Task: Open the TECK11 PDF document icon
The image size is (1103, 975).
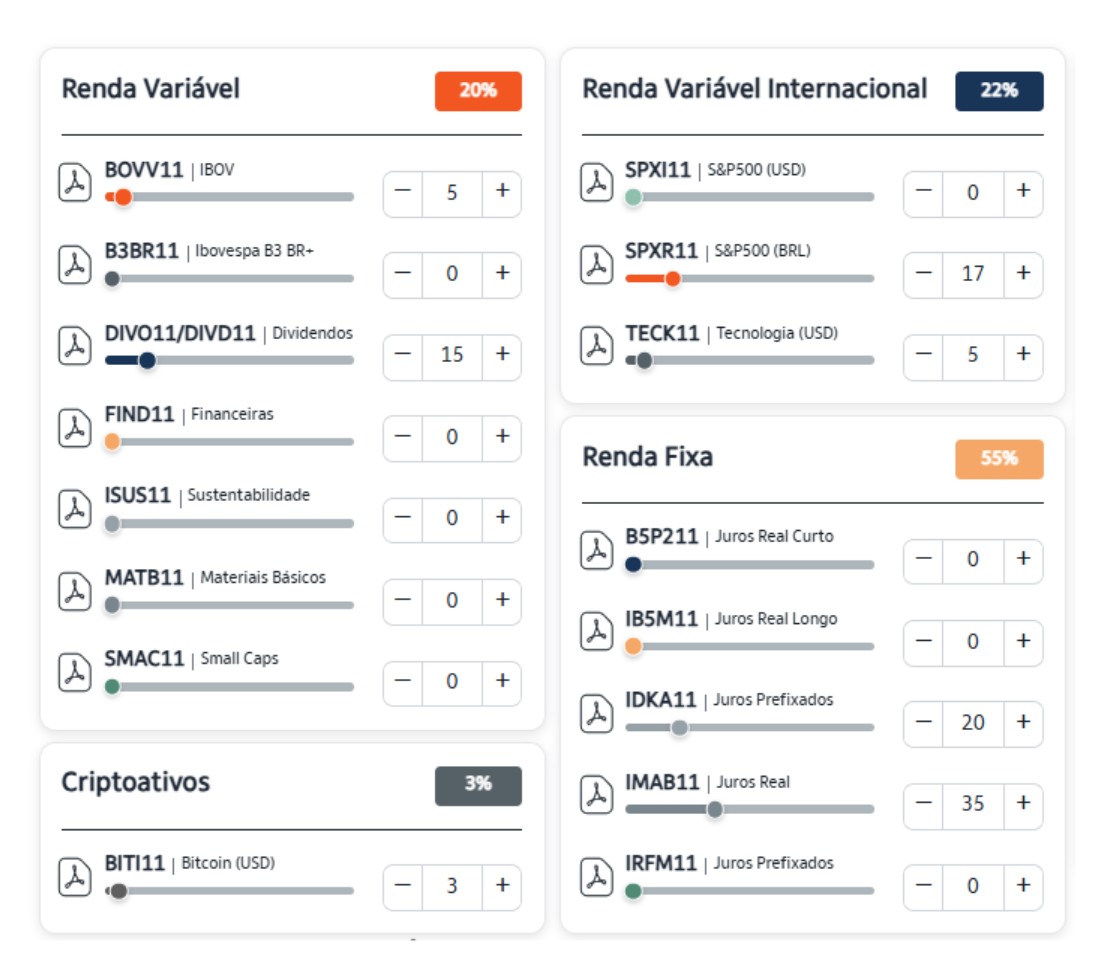Action: point(597,345)
